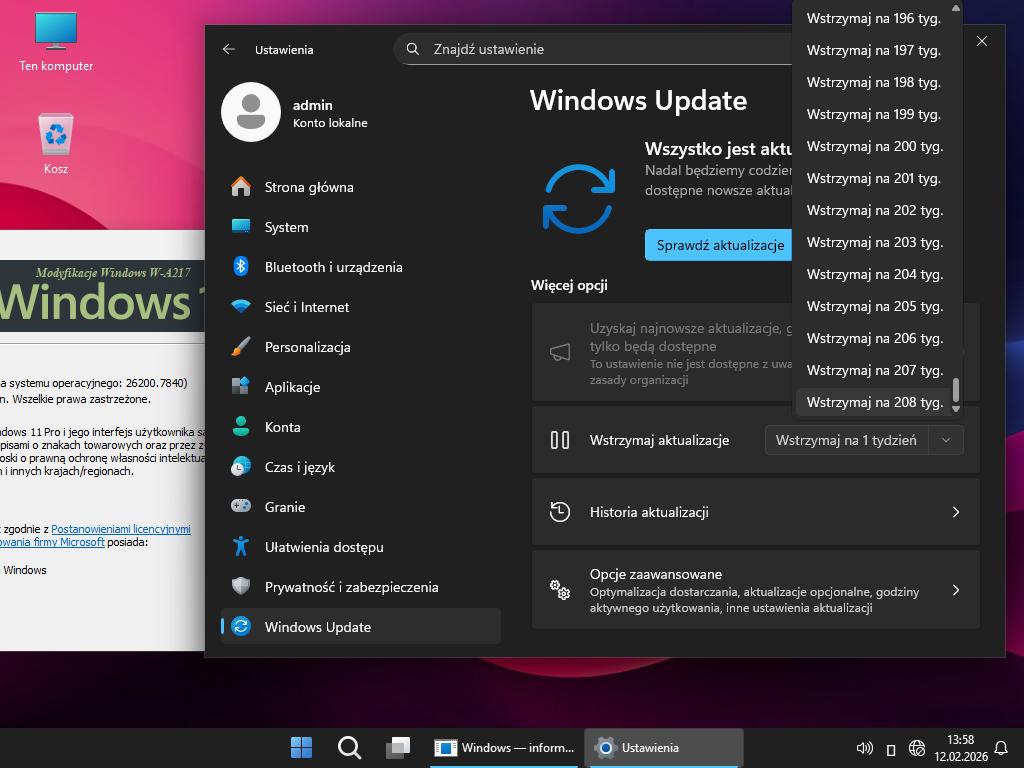The height and width of the screenshot is (768, 1024).
Task: Click the dropdown list scrollbar thumb
Action: [956, 388]
